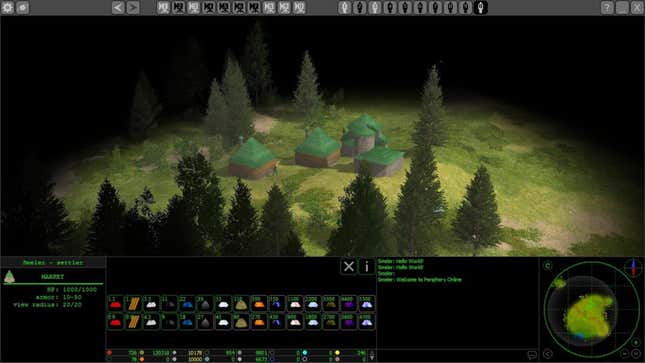
Task: Select the first building group icon
Action: click(x=163, y=7)
